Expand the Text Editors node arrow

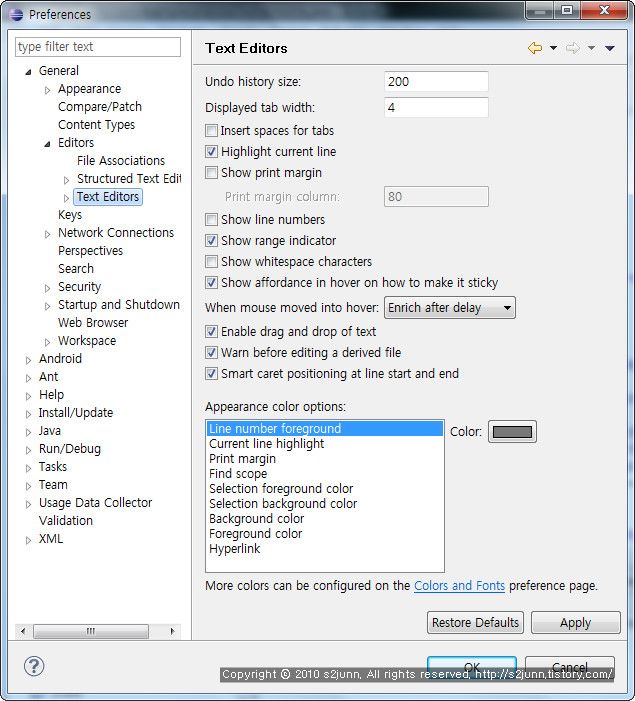pos(66,198)
